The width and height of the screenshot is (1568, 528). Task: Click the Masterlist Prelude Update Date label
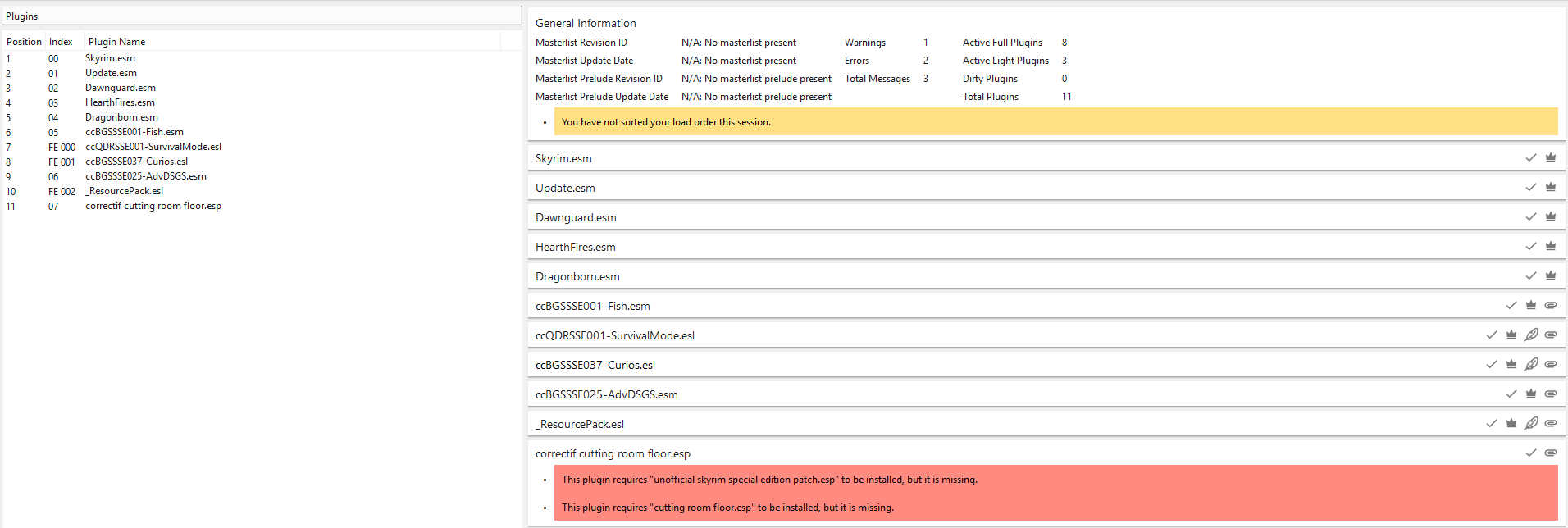coord(602,97)
